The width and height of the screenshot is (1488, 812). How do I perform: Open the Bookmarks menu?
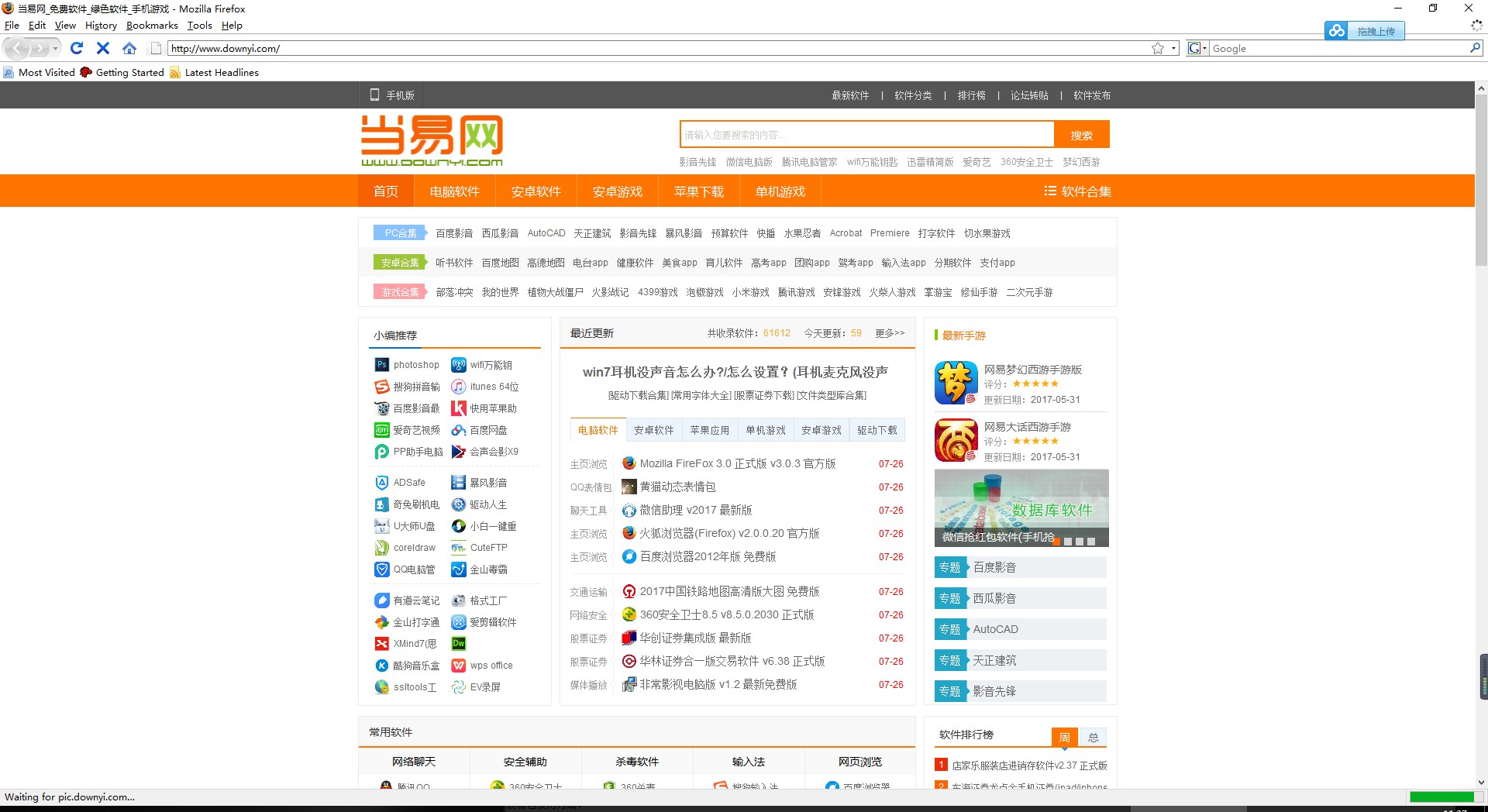[152, 26]
